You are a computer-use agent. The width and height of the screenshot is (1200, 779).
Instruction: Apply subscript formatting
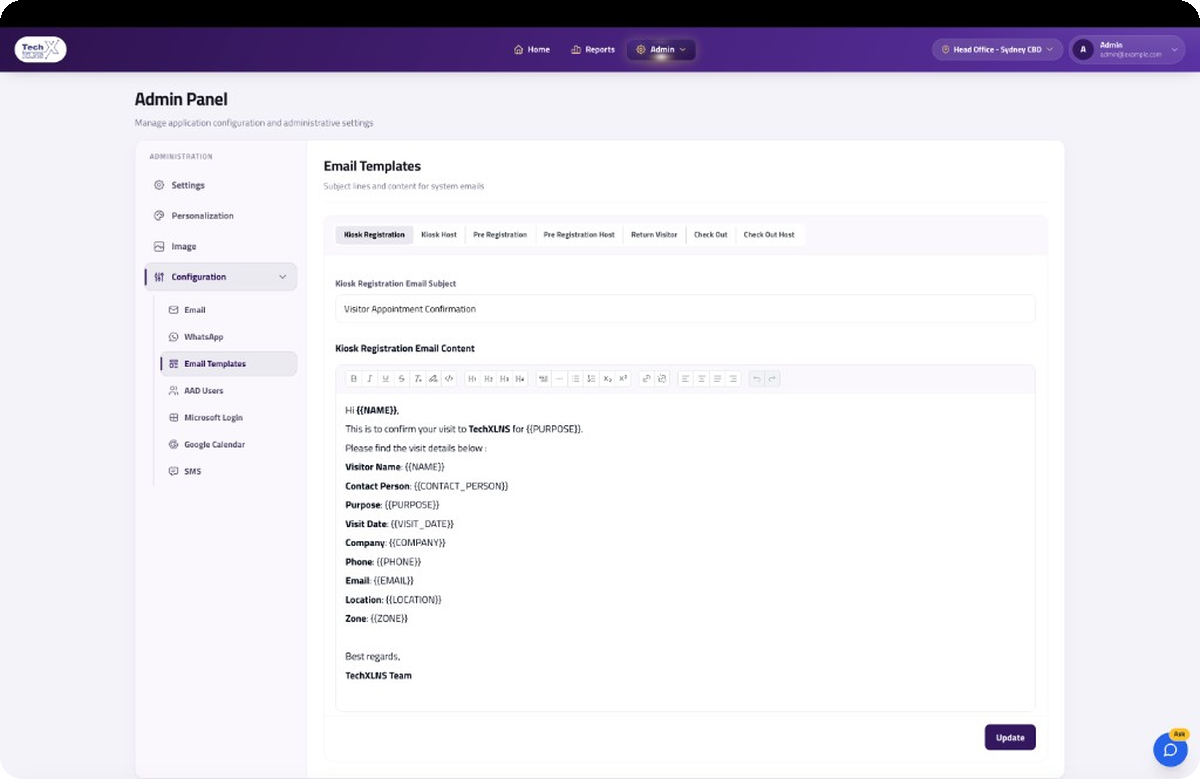pyautogui.click(x=607, y=379)
